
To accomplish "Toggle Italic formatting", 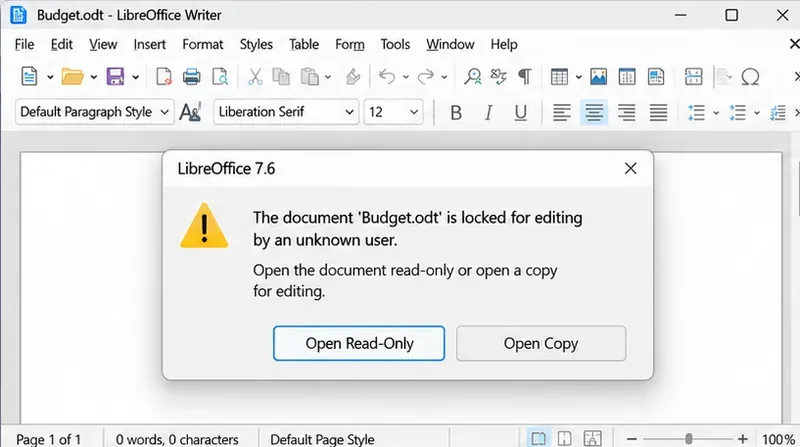I will (x=488, y=112).
